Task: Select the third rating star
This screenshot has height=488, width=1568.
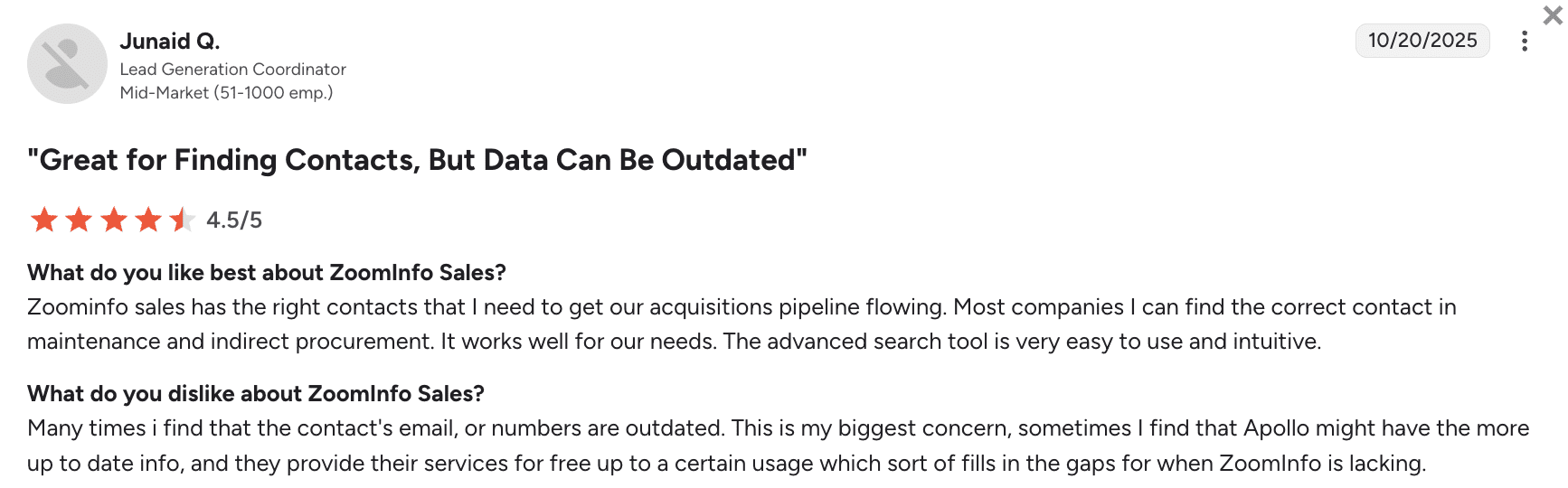Action: [114, 220]
